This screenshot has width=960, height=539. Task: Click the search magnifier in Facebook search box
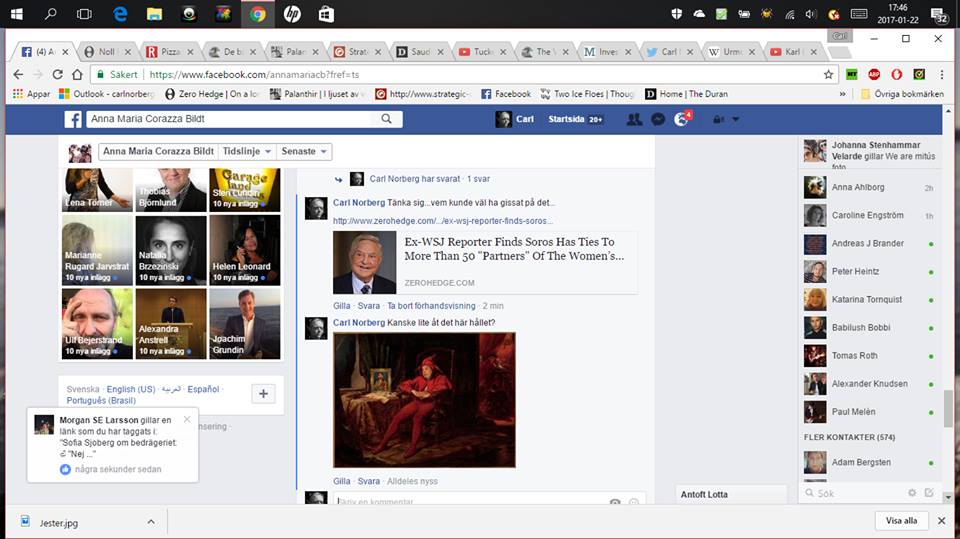[387, 119]
